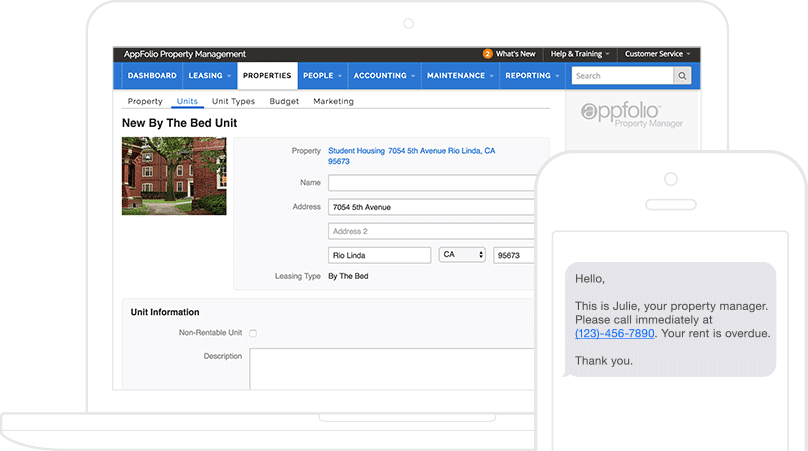Open the Accounting navigation menu
Image resolution: width=808 pixels, height=451 pixels.
point(384,76)
